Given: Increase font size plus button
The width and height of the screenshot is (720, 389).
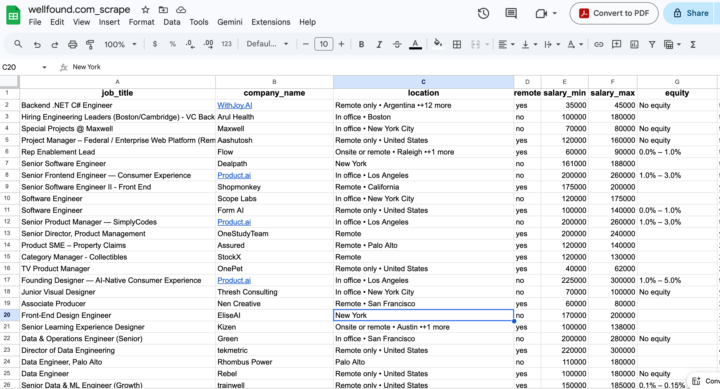Looking at the screenshot, I should point(341,44).
